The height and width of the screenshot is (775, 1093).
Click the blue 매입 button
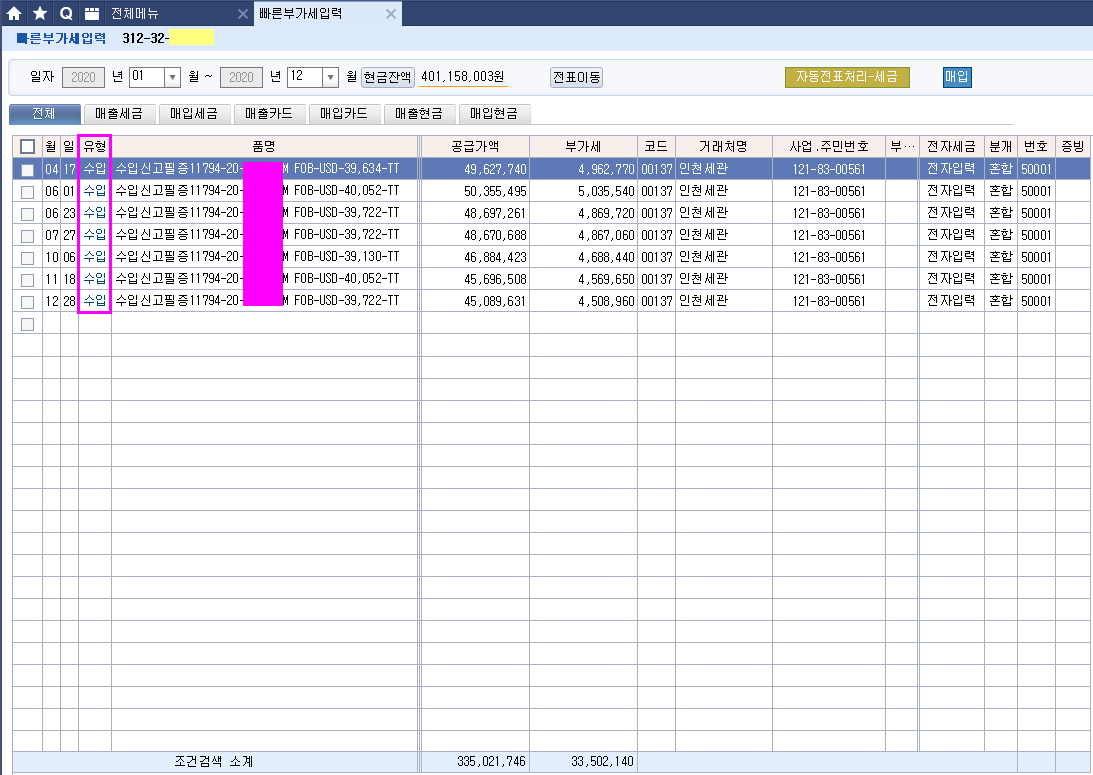(x=957, y=77)
